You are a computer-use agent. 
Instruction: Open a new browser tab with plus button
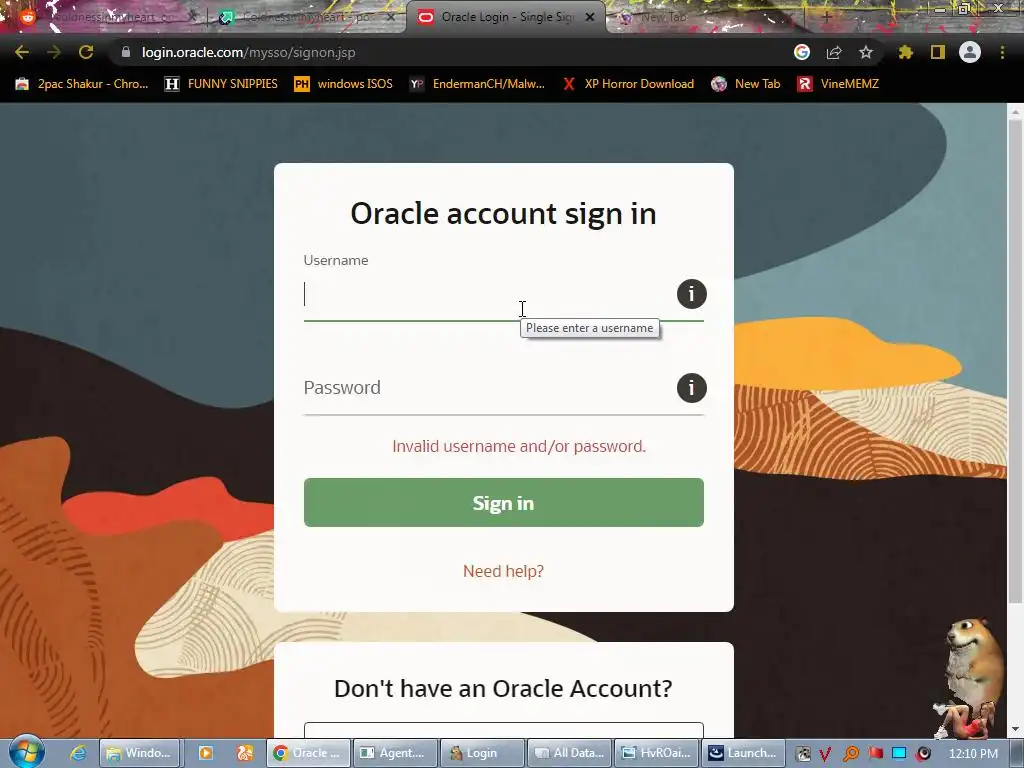[x=826, y=17]
